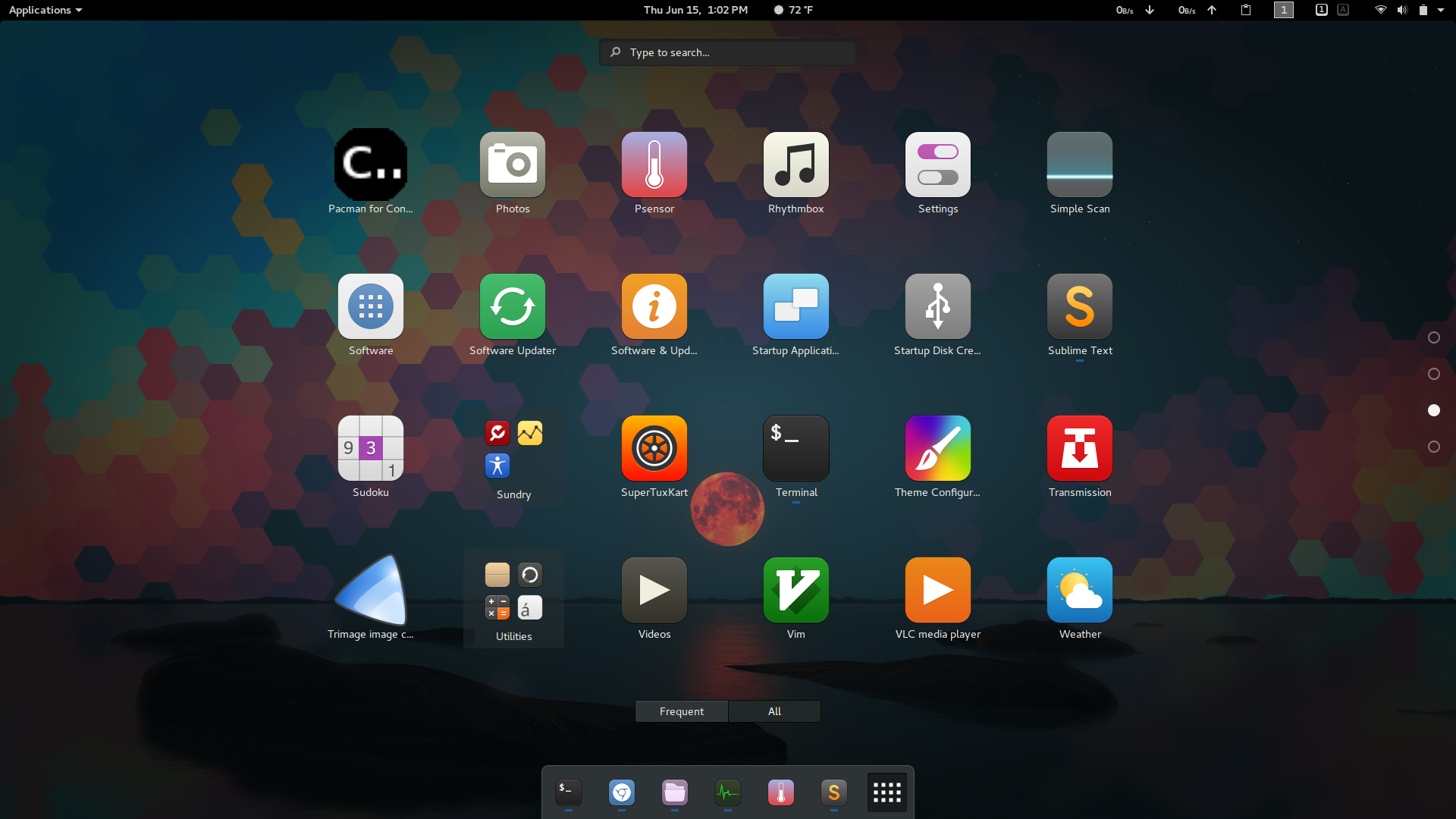Screen dimensions: 1456x819
Task: Select third app page indicator
Action: [1434, 410]
